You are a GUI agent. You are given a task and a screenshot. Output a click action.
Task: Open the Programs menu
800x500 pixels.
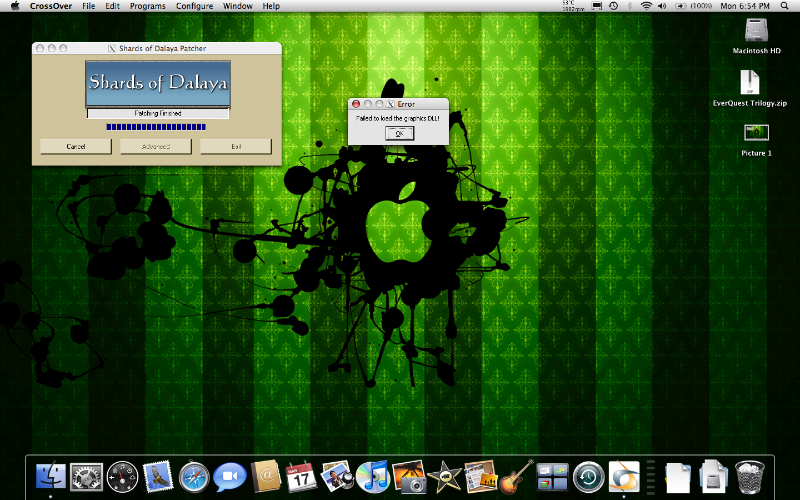pos(147,6)
